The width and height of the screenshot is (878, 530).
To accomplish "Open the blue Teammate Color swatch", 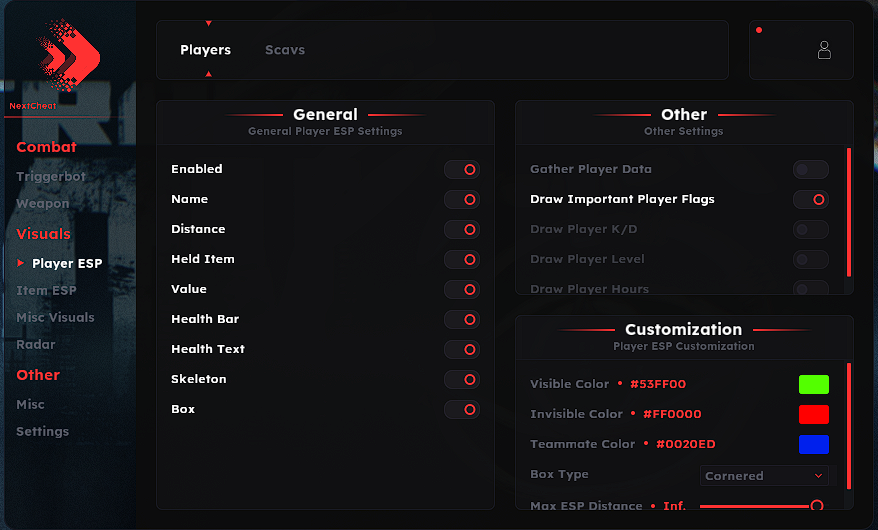I will [x=814, y=444].
